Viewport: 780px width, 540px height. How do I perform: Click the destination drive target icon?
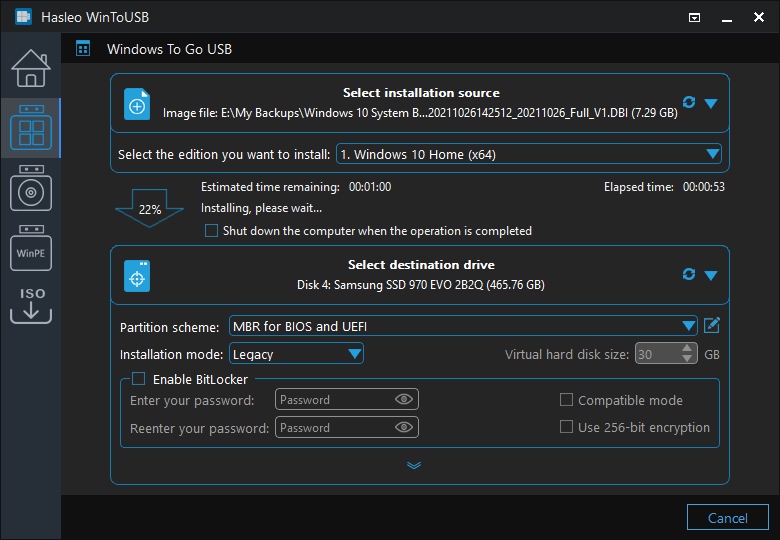137,276
